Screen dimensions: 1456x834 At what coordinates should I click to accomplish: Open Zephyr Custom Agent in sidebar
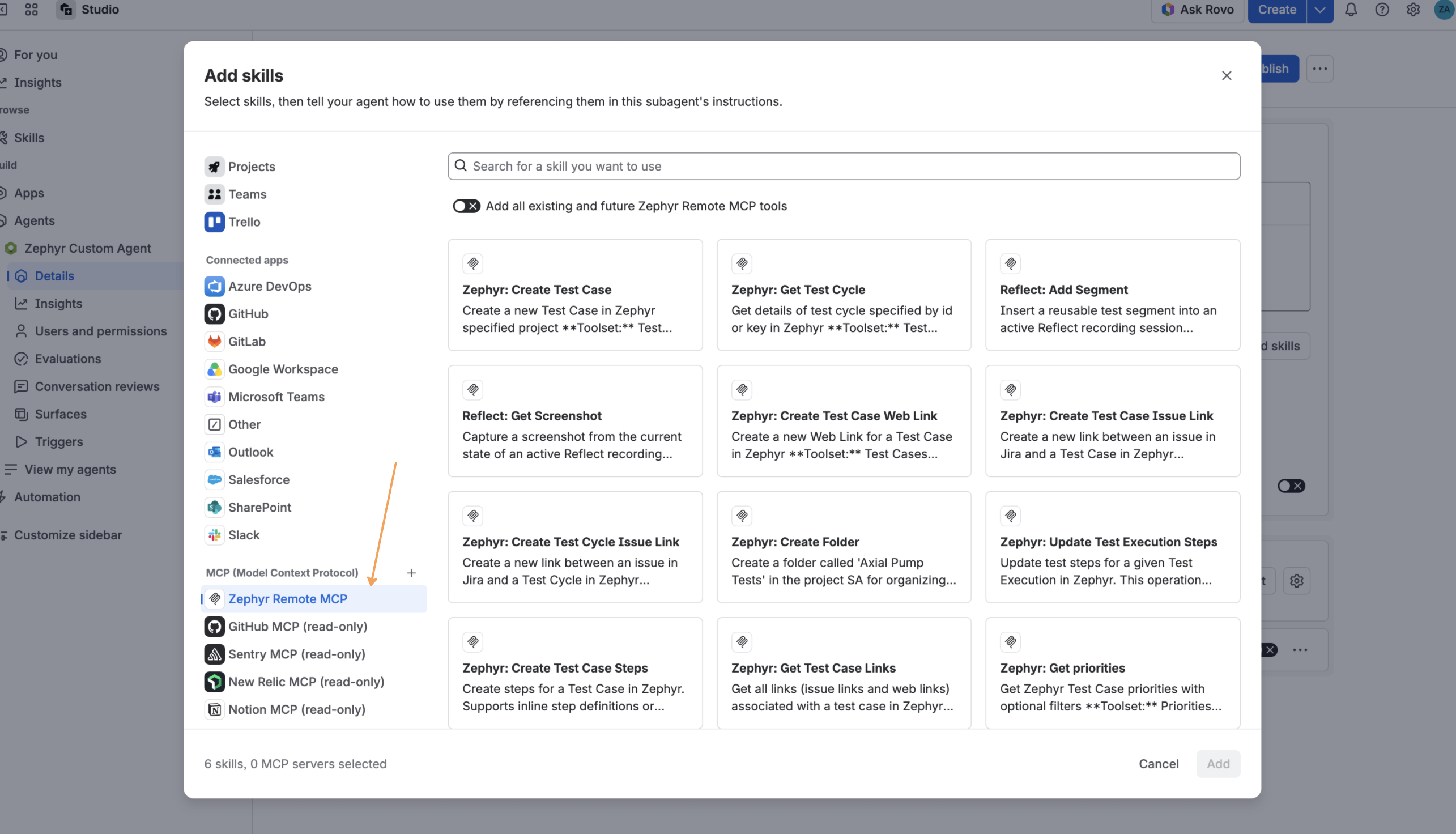pos(87,248)
